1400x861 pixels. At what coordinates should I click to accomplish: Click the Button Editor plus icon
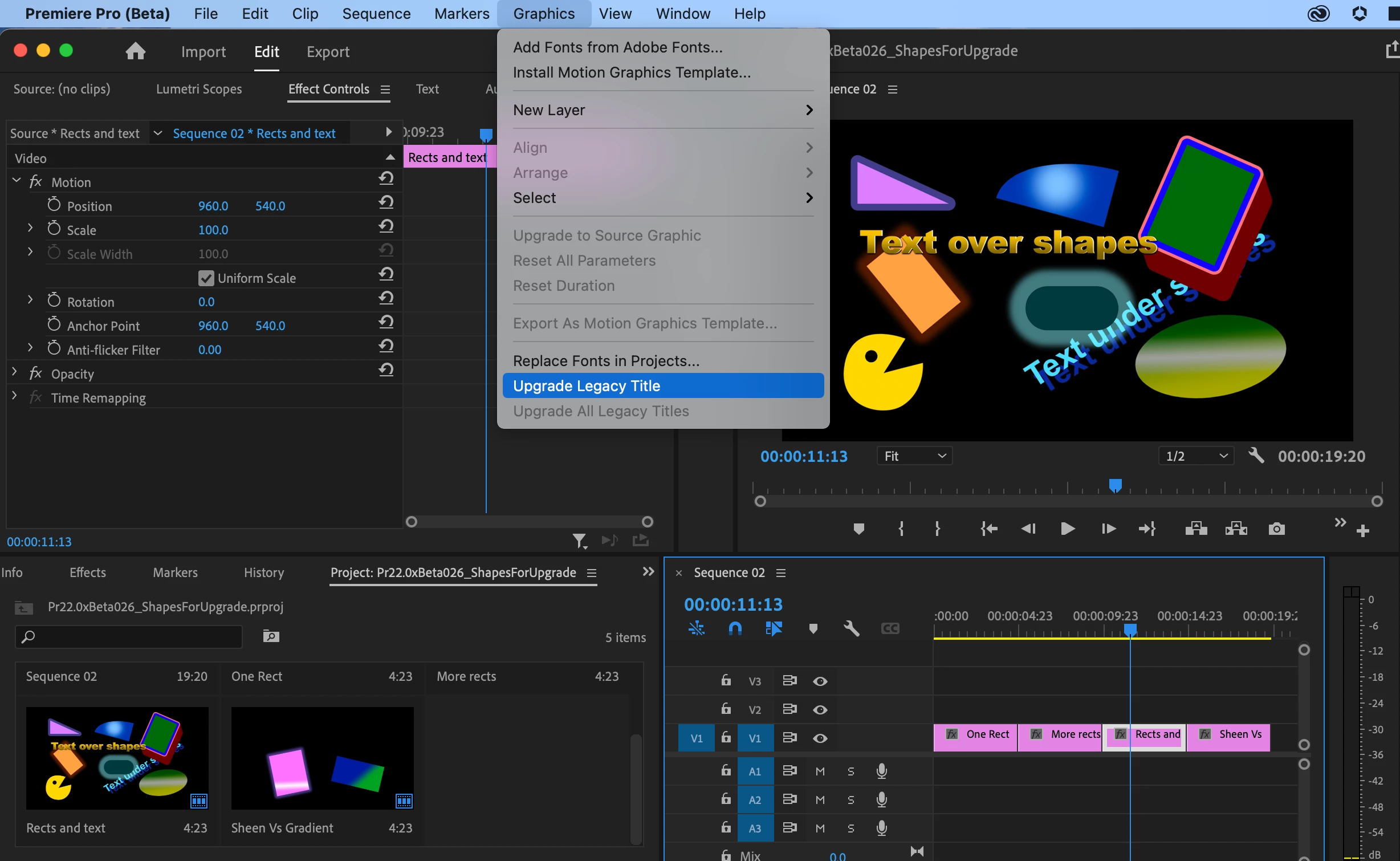click(1363, 531)
